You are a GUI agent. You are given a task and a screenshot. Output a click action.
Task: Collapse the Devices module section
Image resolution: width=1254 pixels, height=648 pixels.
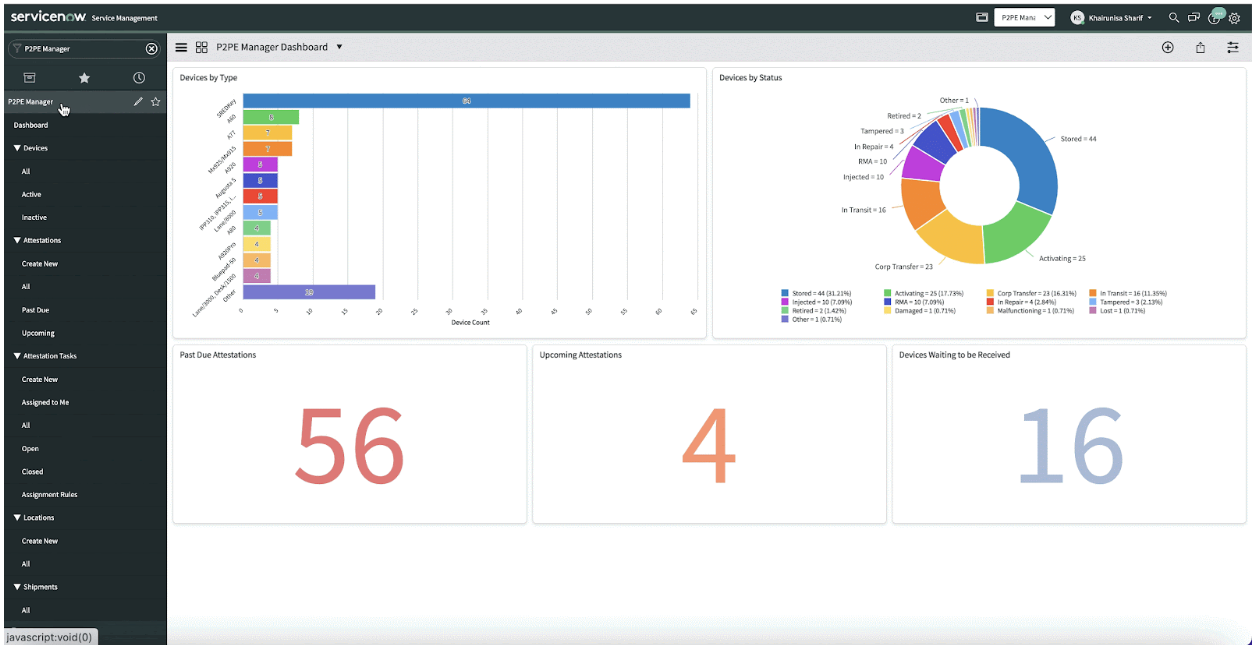[30, 148]
